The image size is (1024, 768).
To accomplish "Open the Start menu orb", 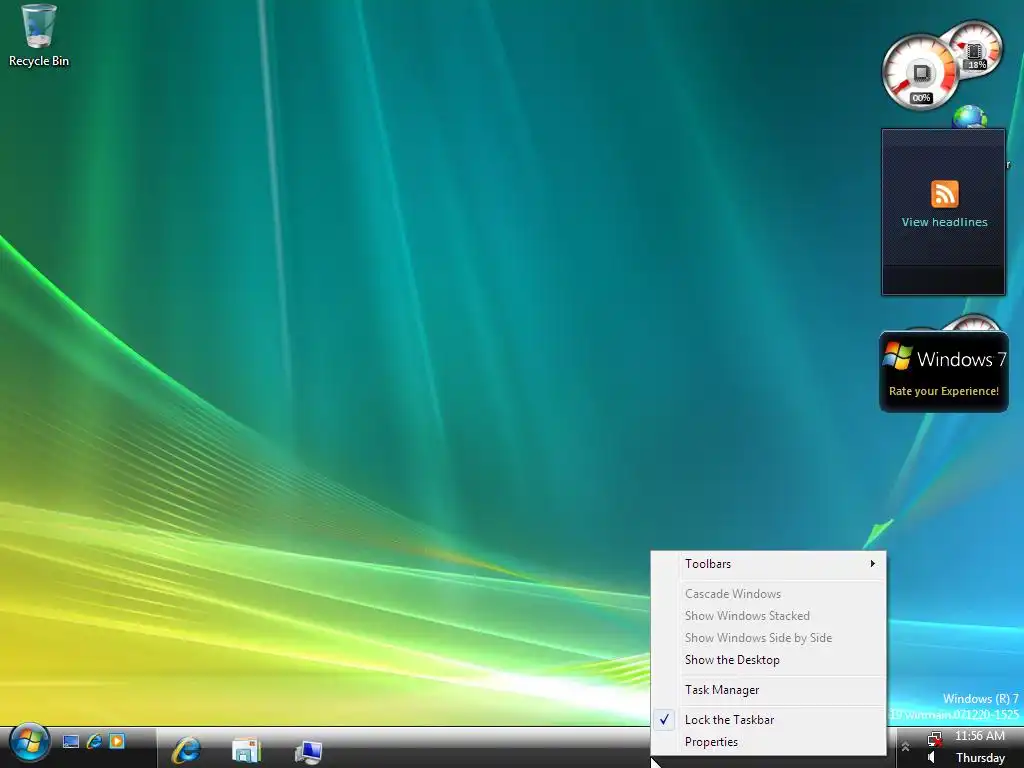I will [29, 744].
